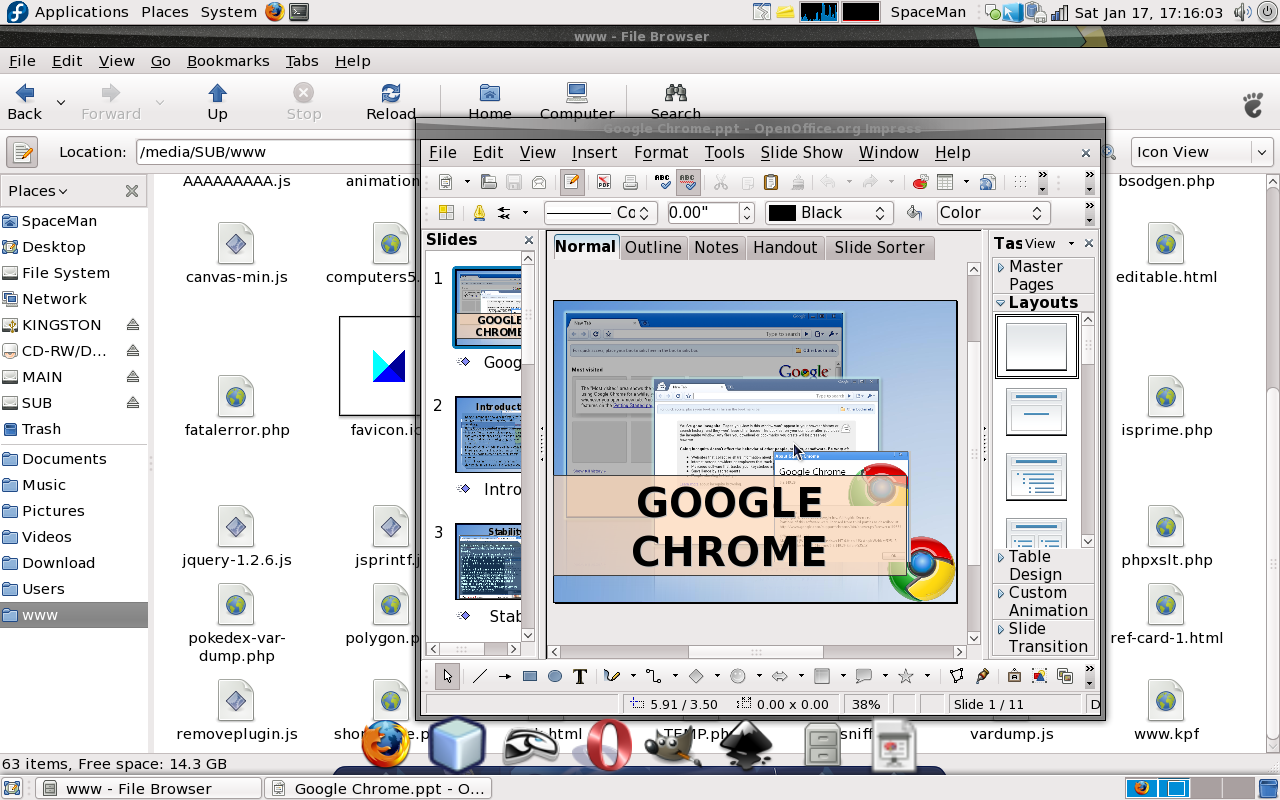Open Slide Show menu in Impress

[x=801, y=152]
